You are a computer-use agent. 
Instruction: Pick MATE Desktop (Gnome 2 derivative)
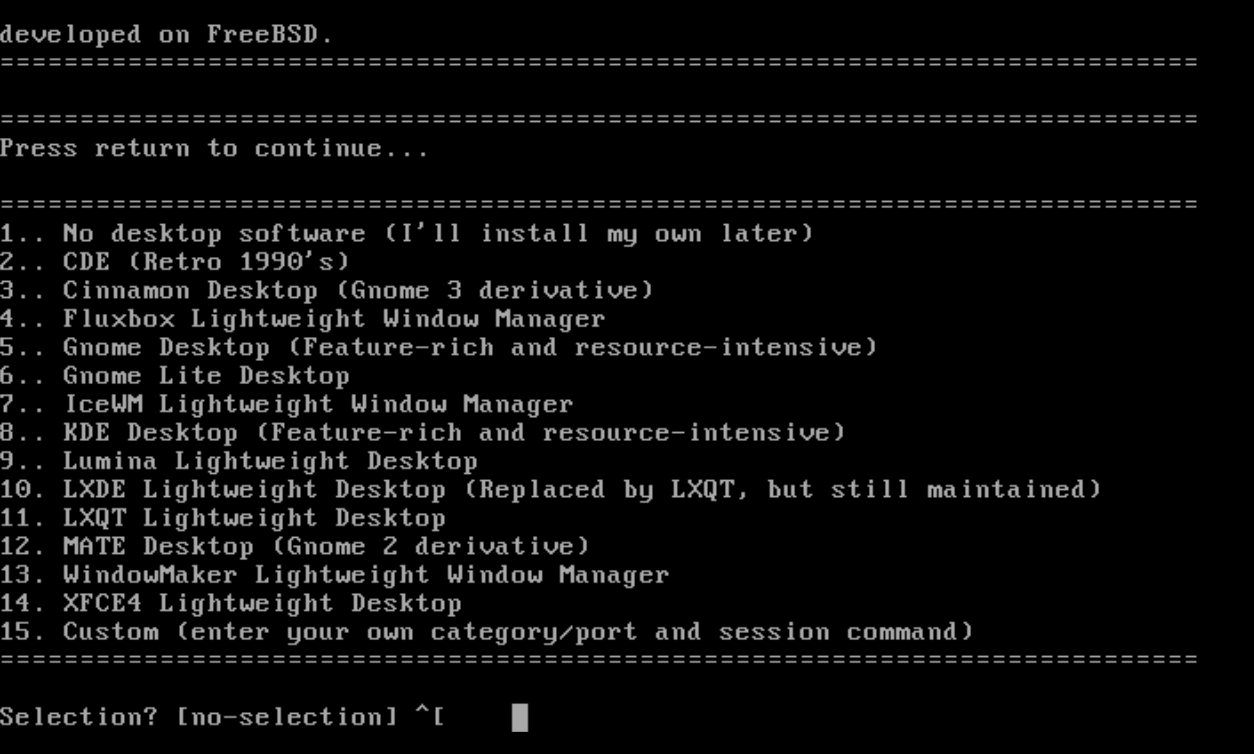(x=294, y=546)
